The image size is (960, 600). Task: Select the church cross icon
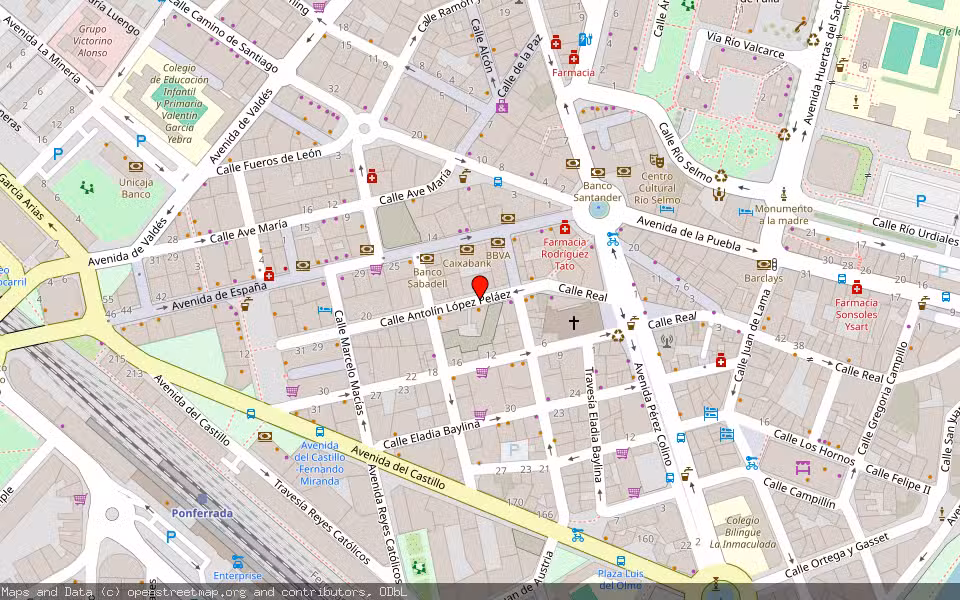573,322
